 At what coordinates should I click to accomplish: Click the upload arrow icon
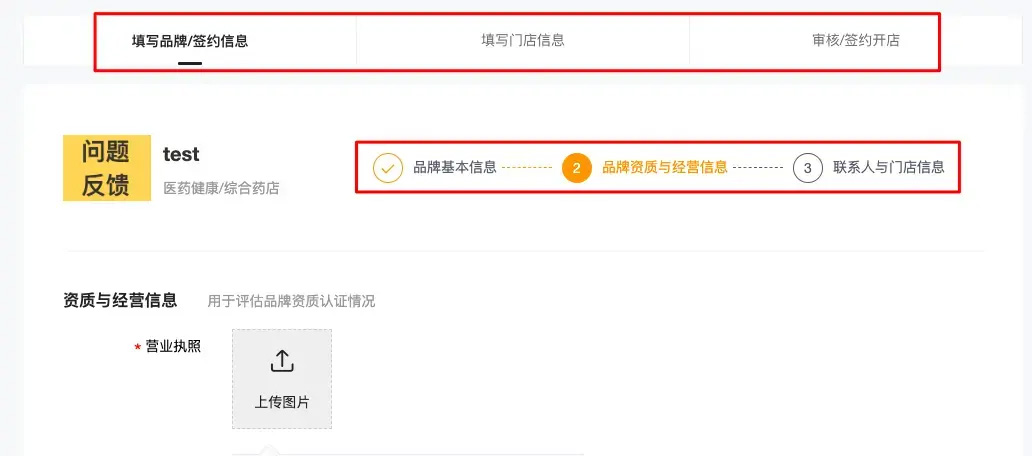282,361
